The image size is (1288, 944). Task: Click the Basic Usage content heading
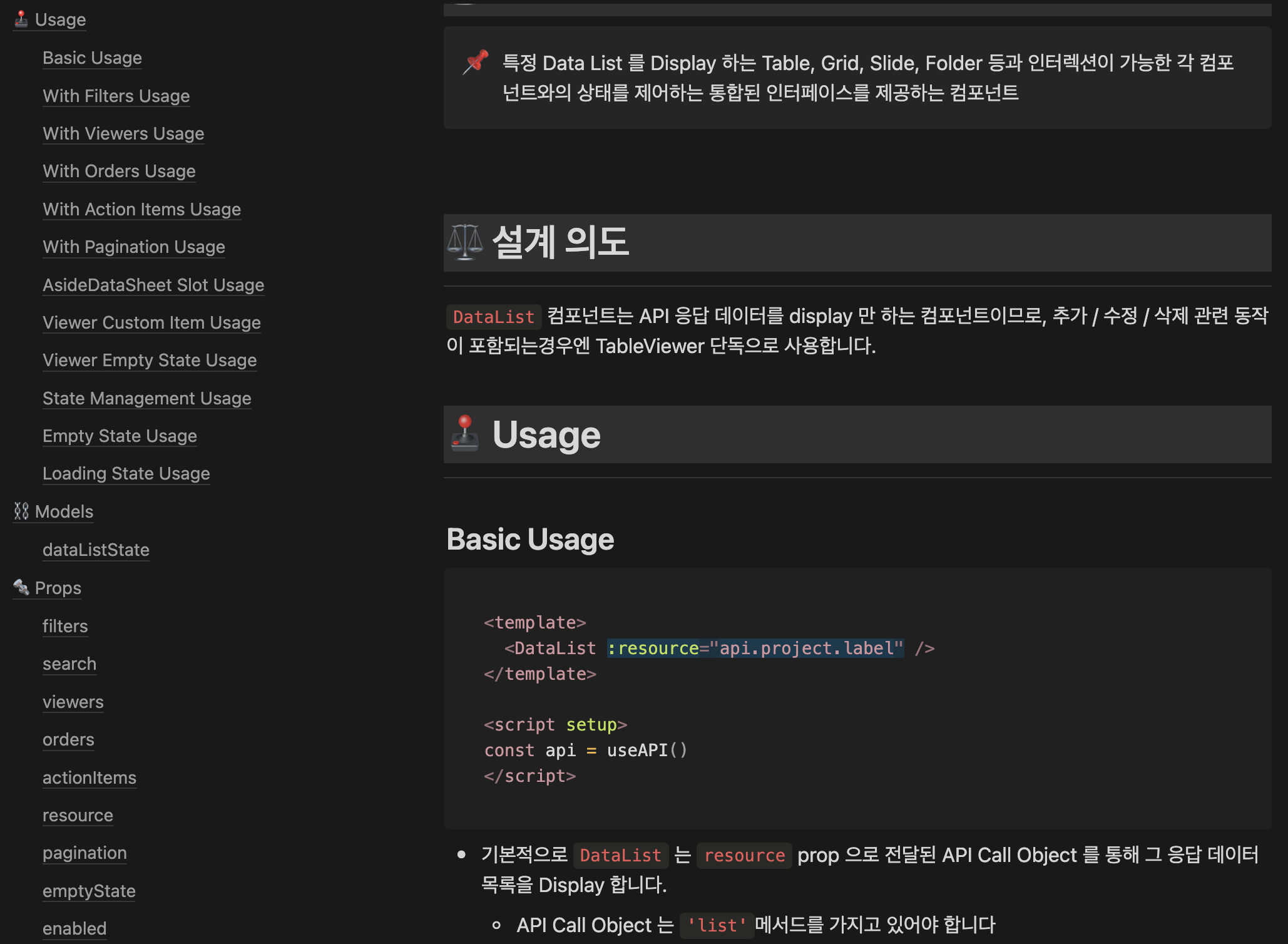tap(530, 539)
